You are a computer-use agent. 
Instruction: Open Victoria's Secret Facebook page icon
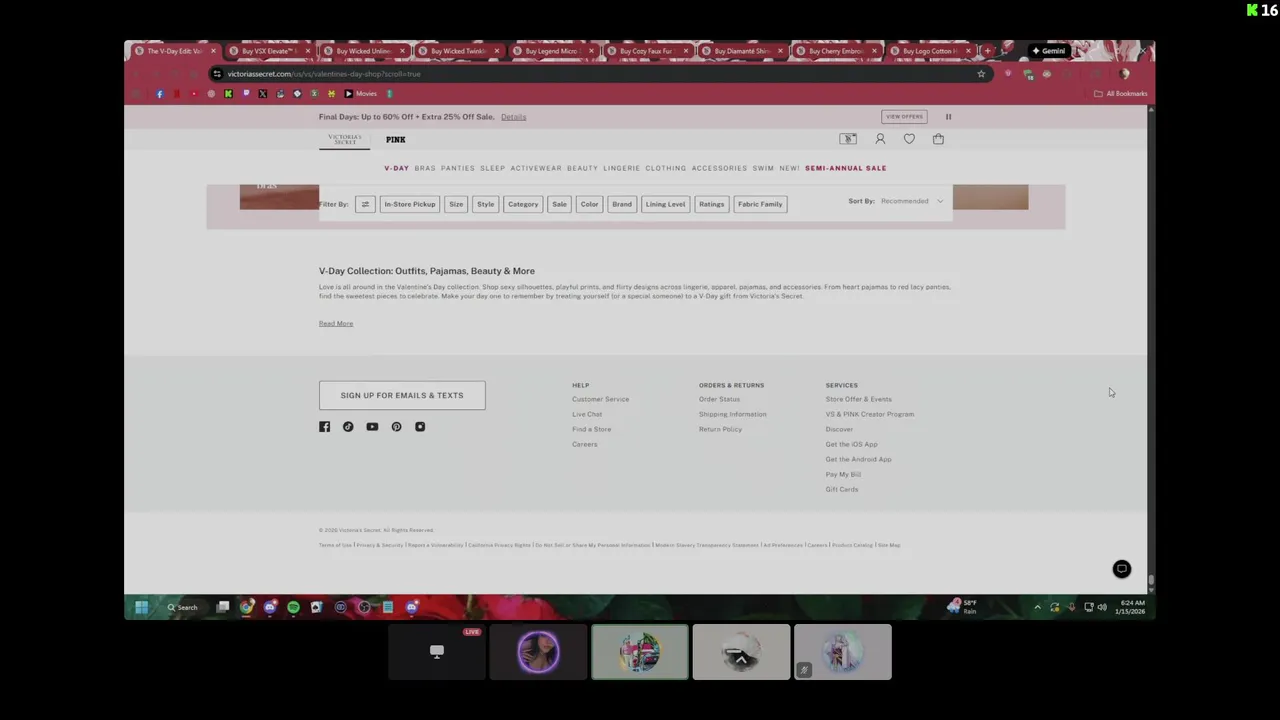pyautogui.click(x=324, y=427)
